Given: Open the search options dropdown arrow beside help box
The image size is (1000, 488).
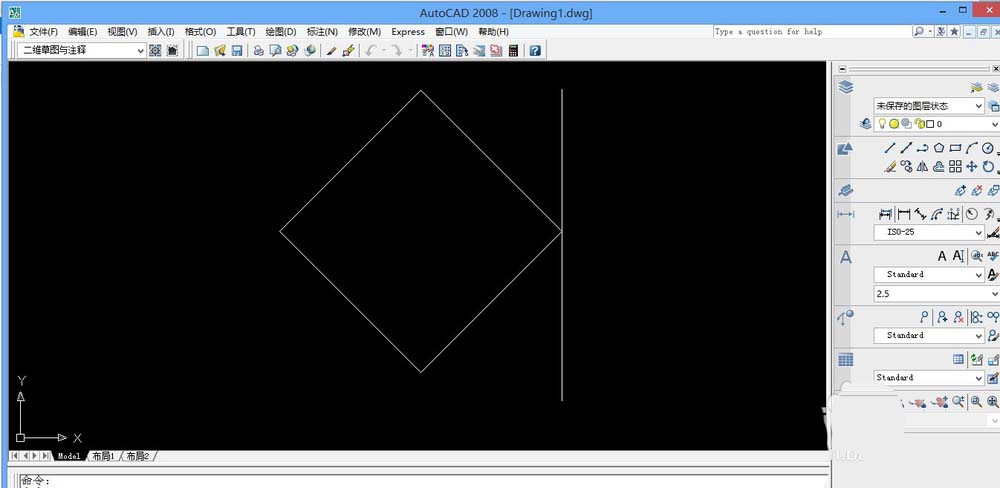Looking at the screenshot, I should 930,31.
